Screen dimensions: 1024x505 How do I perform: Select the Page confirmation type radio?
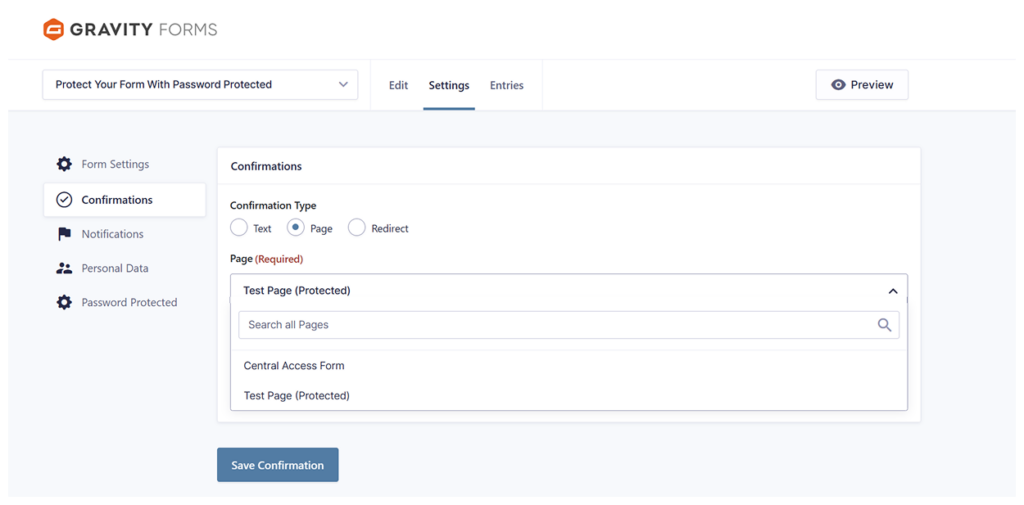pos(296,228)
